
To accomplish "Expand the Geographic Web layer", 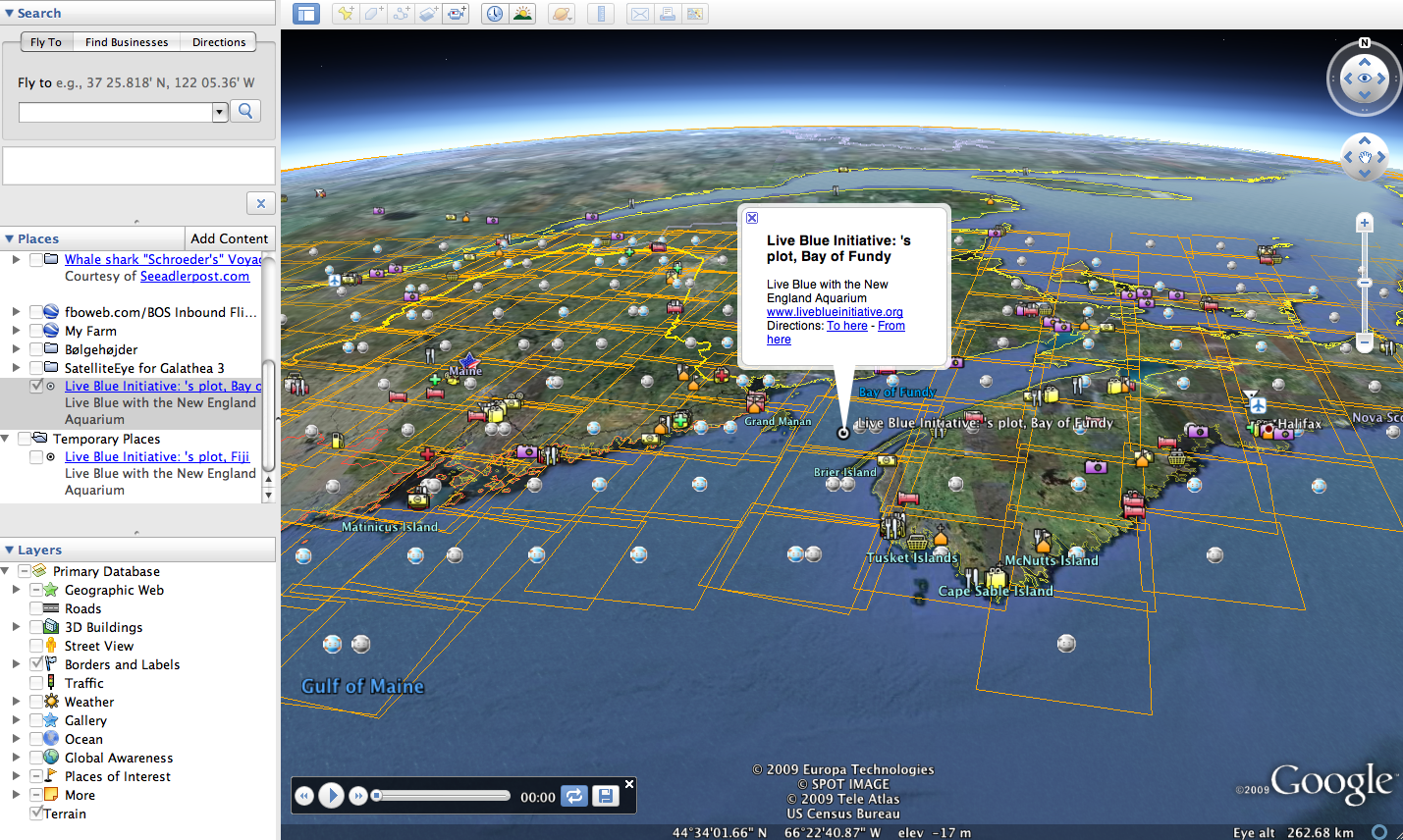I will click(16, 590).
